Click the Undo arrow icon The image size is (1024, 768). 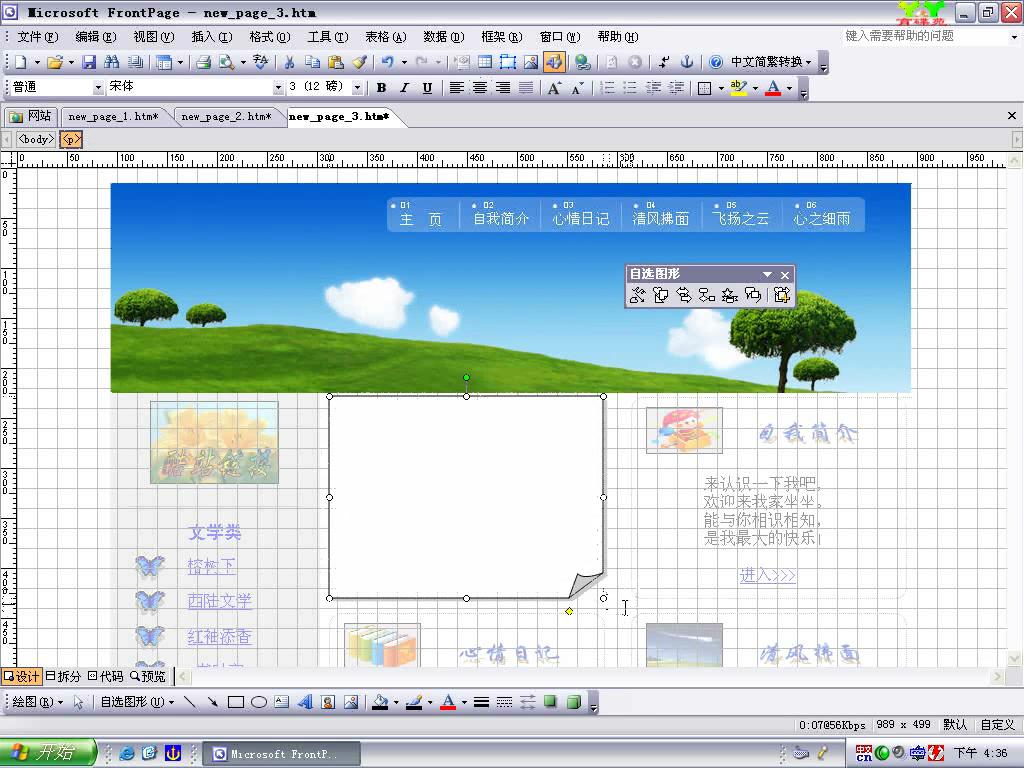(x=387, y=62)
